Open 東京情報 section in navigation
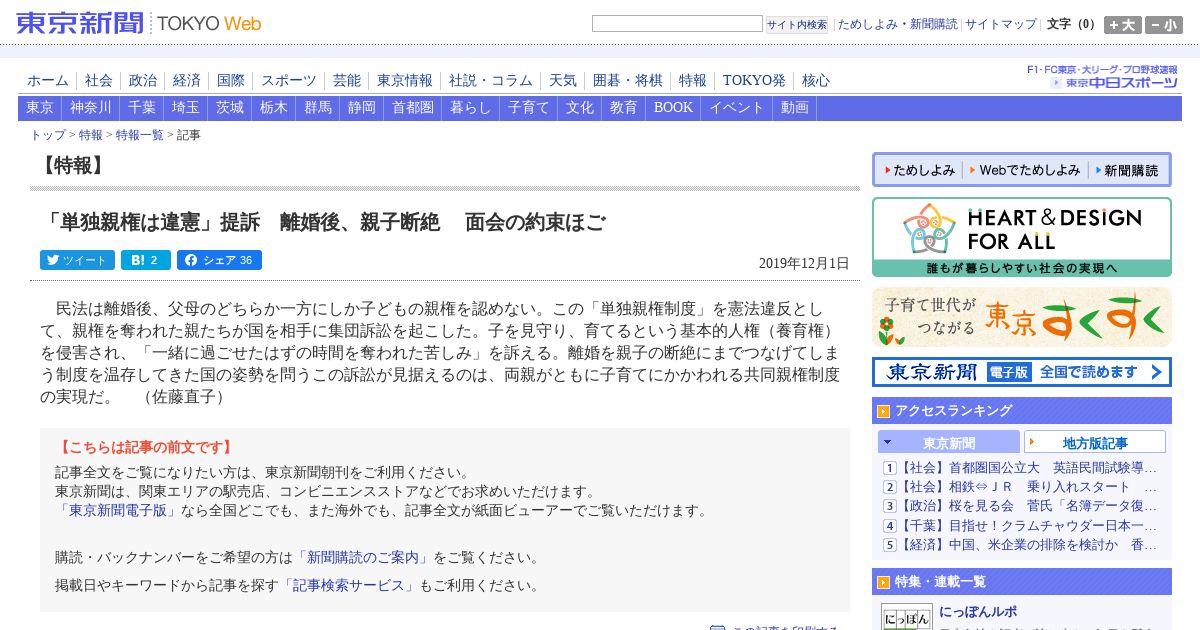This screenshot has height=630, width=1200. (405, 81)
